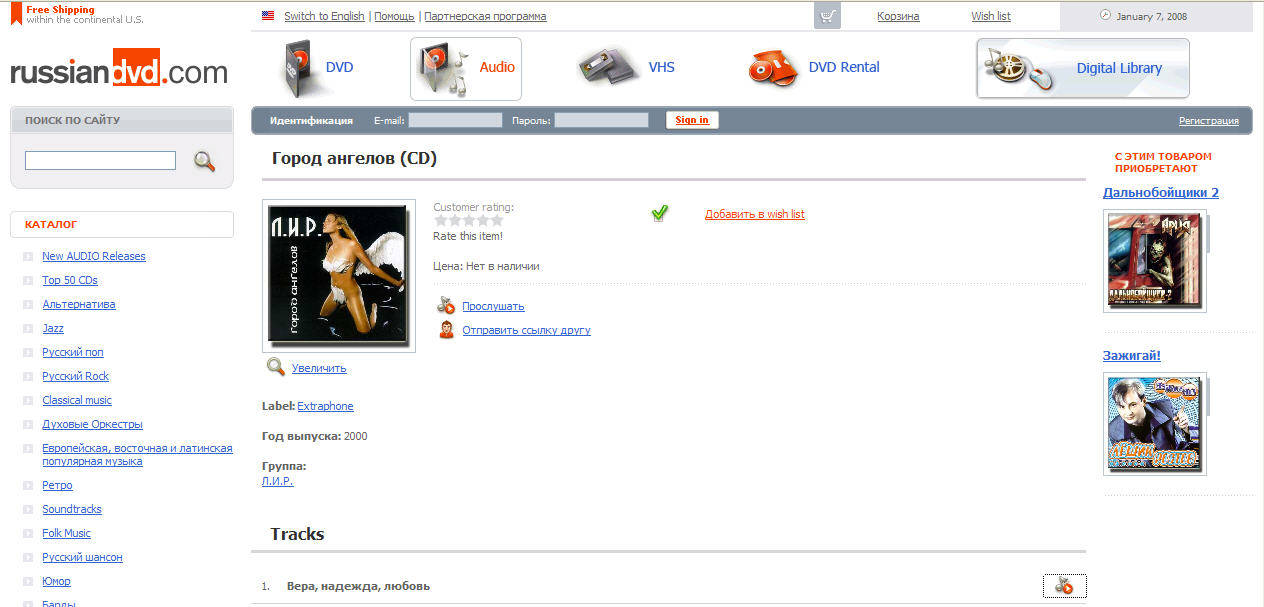Open Дальнобойщики 2 title link

[x=1161, y=193]
